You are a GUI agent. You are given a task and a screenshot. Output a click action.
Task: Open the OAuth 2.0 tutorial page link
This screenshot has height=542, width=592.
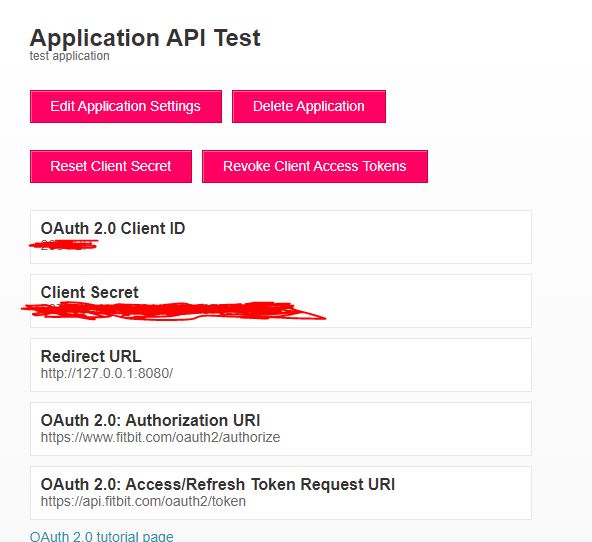(102, 536)
